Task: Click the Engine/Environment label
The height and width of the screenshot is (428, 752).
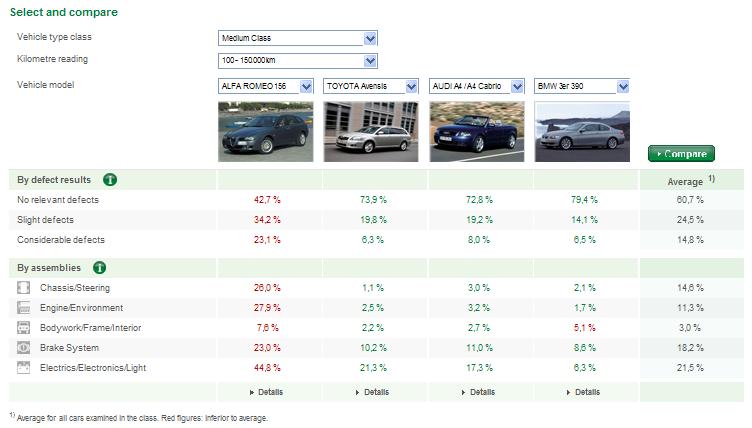Action: click(82, 308)
